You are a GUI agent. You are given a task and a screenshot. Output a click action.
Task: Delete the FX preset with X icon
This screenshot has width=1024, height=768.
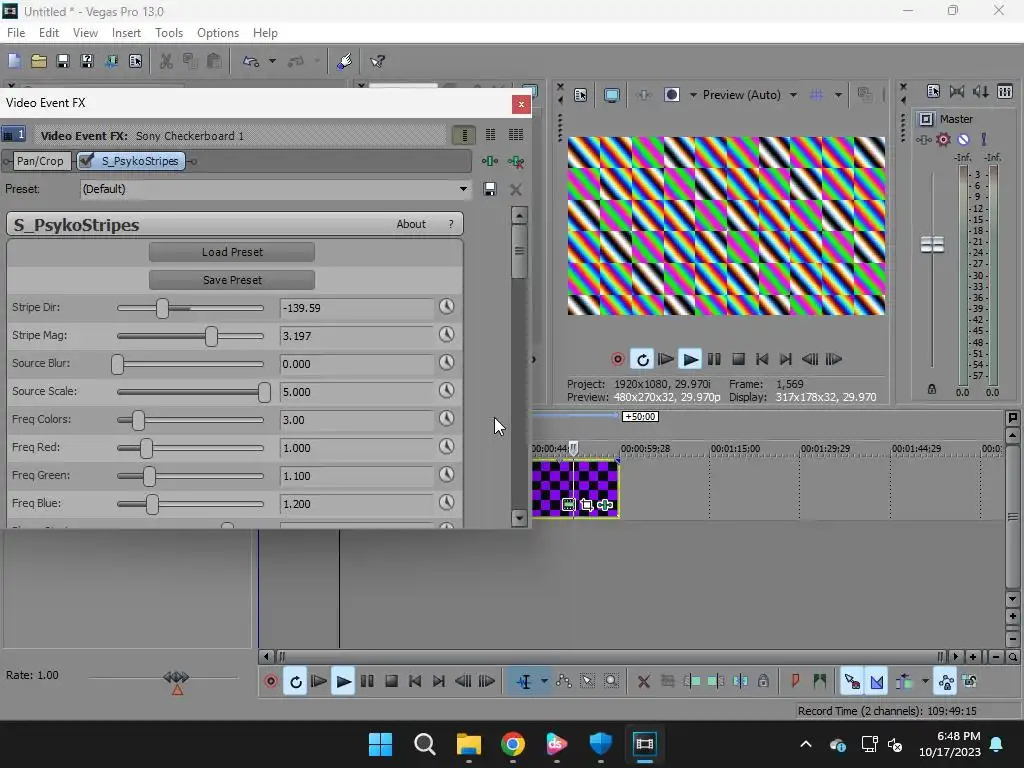click(516, 189)
